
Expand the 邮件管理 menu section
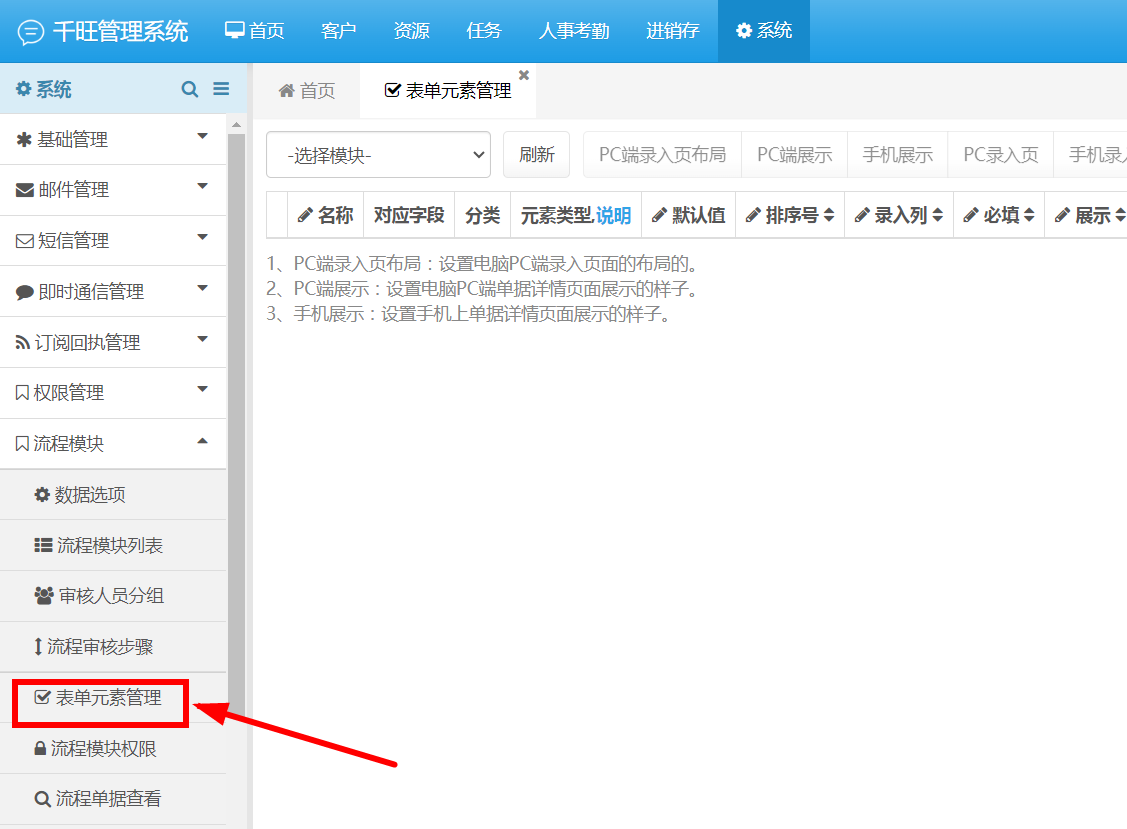[x=113, y=190]
